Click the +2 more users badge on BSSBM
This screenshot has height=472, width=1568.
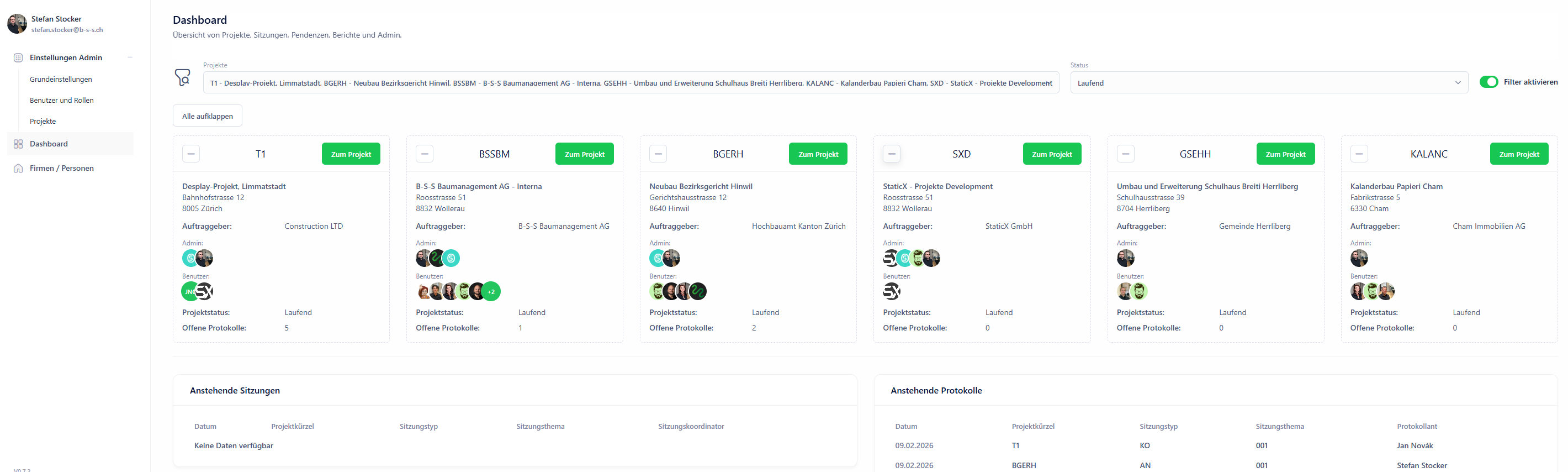[x=491, y=292]
